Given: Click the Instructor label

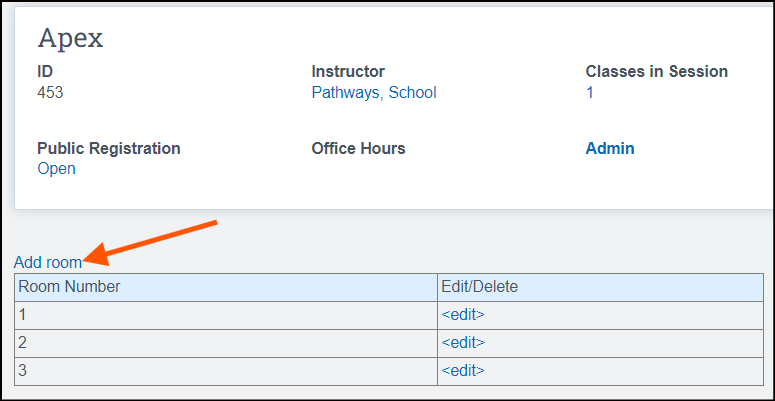Looking at the screenshot, I should [348, 71].
